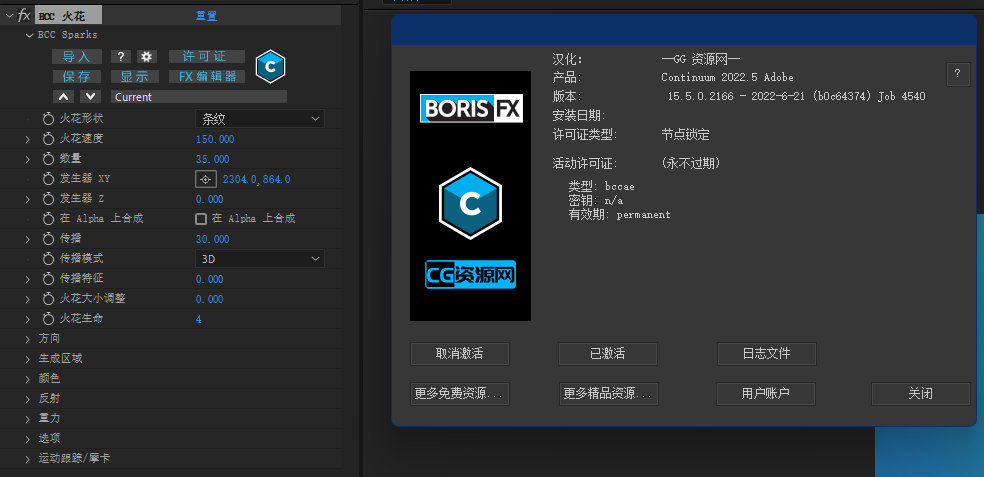Expand the 传播特征 property
The width and height of the screenshot is (984, 477).
[28, 279]
